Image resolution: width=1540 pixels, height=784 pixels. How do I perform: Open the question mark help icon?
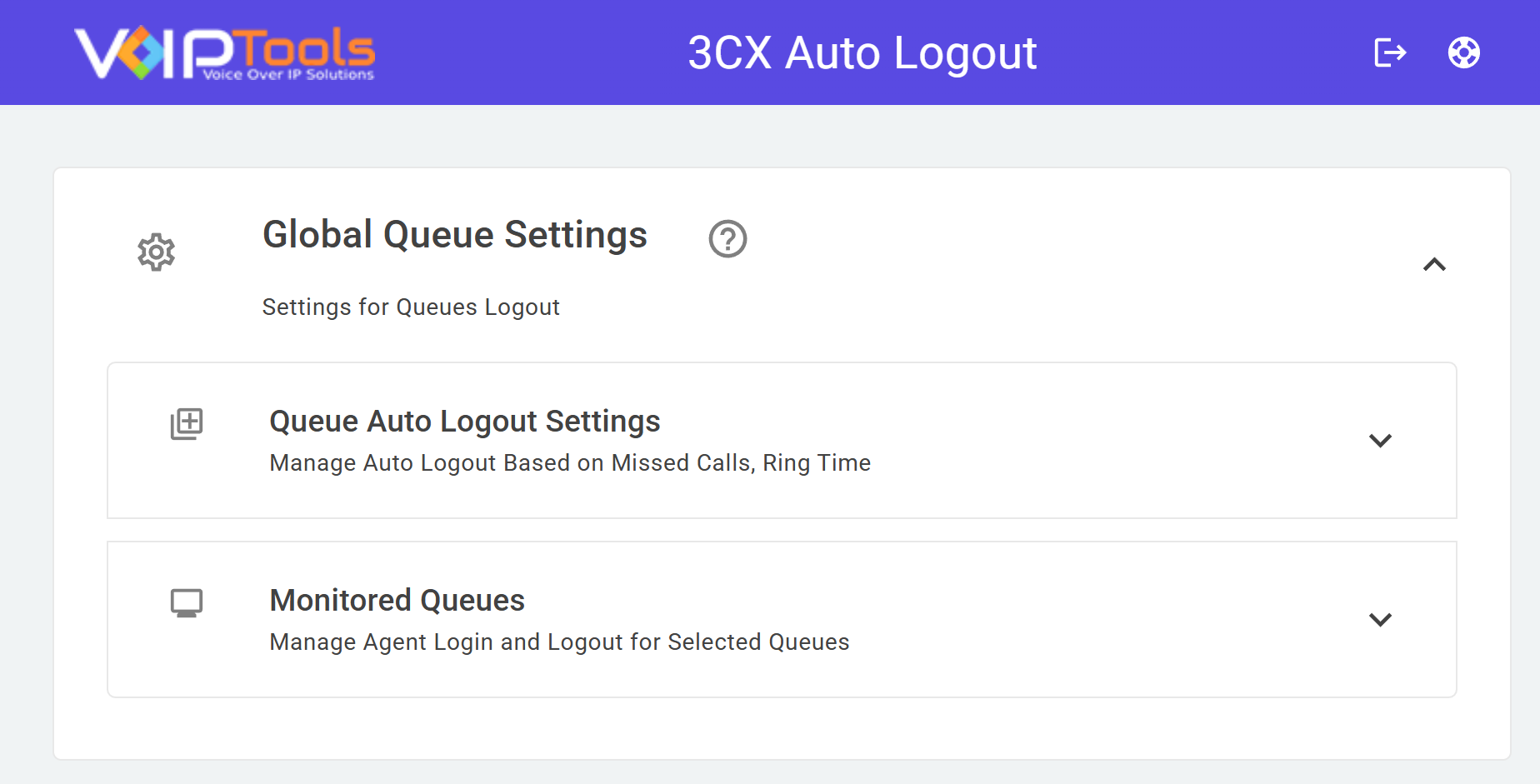click(727, 238)
